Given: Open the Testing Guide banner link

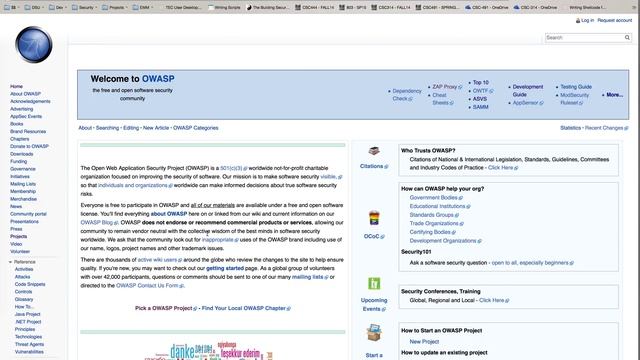Looking at the screenshot, I should pyautogui.click(x=576, y=87).
